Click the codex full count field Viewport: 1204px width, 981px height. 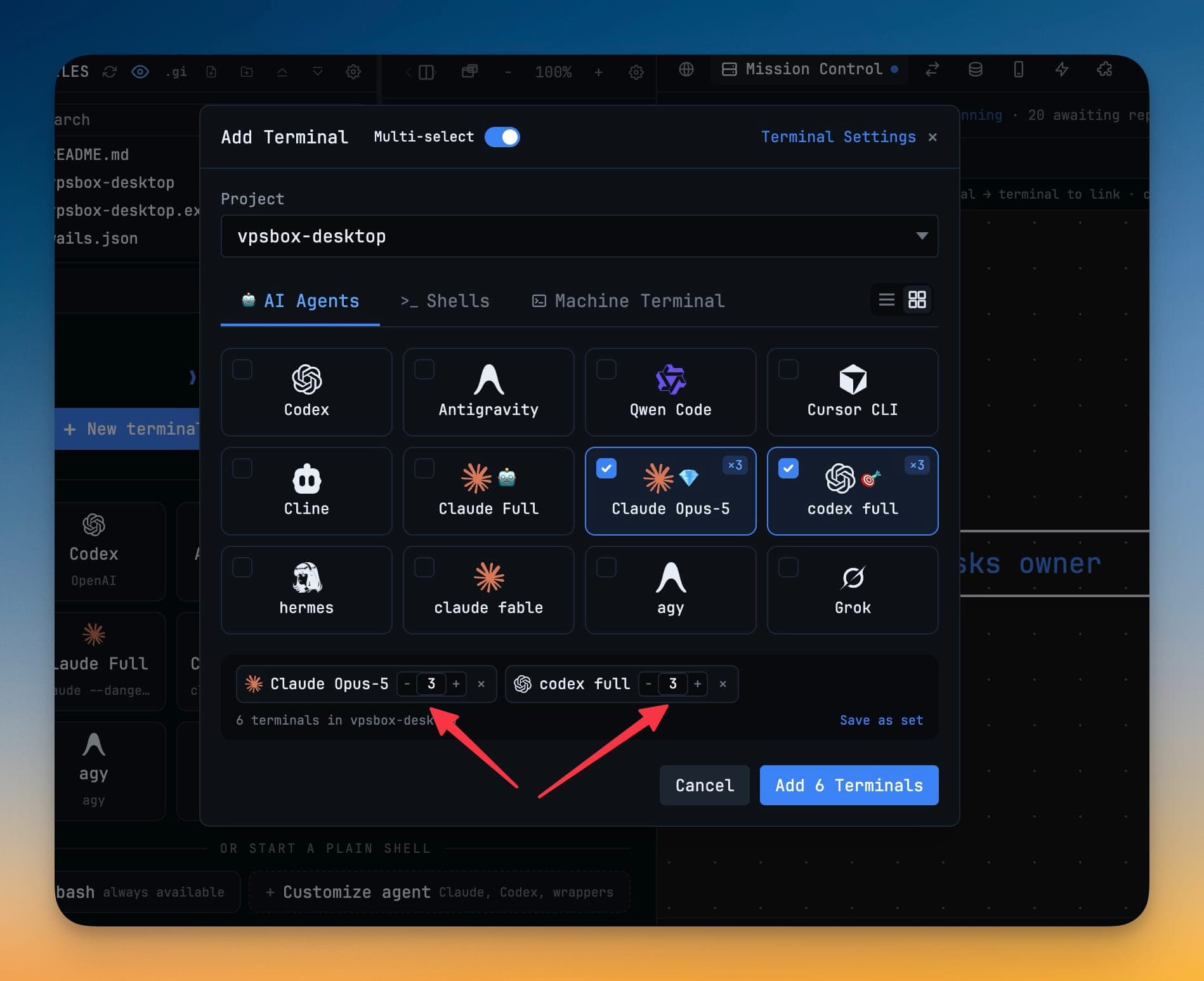click(x=672, y=684)
